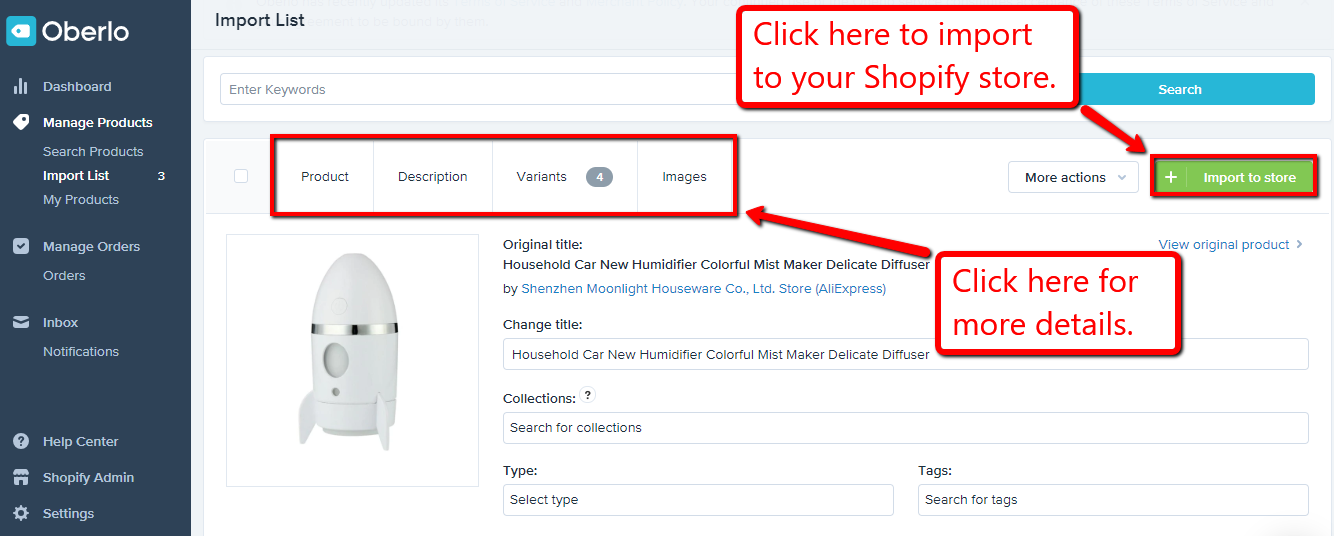
Task: Click the Settings gear icon
Action: click(x=21, y=513)
